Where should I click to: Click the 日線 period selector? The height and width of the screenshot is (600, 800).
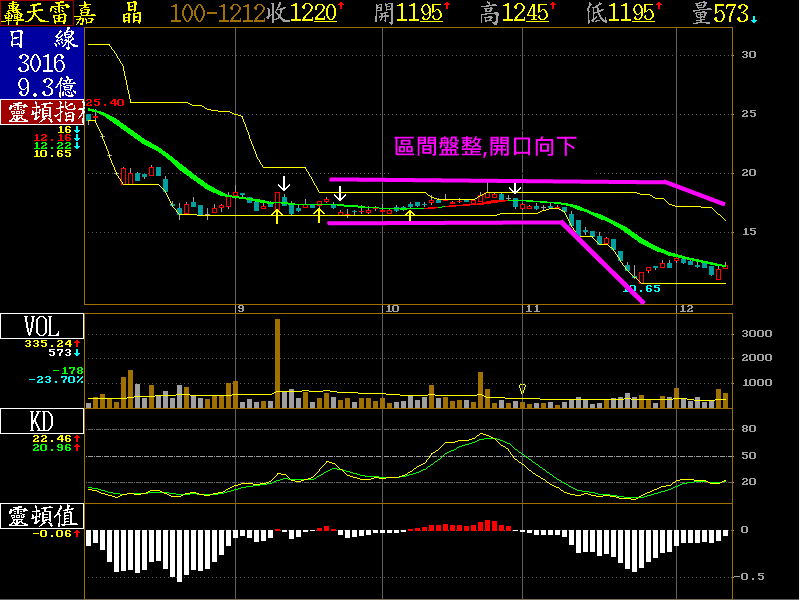pyautogui.click(x=42, y=40)
